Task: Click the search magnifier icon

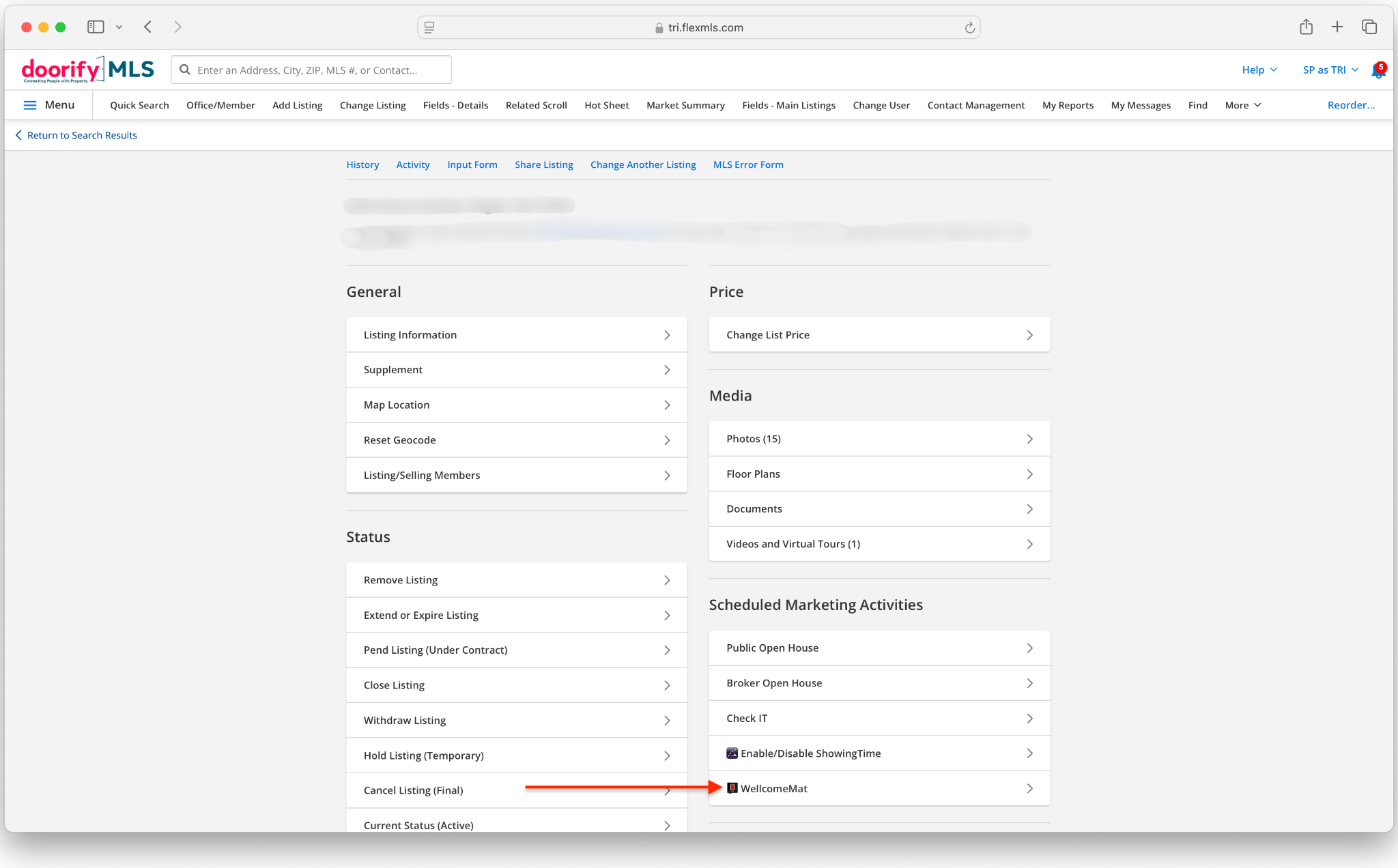Action: tap(184, 70)
